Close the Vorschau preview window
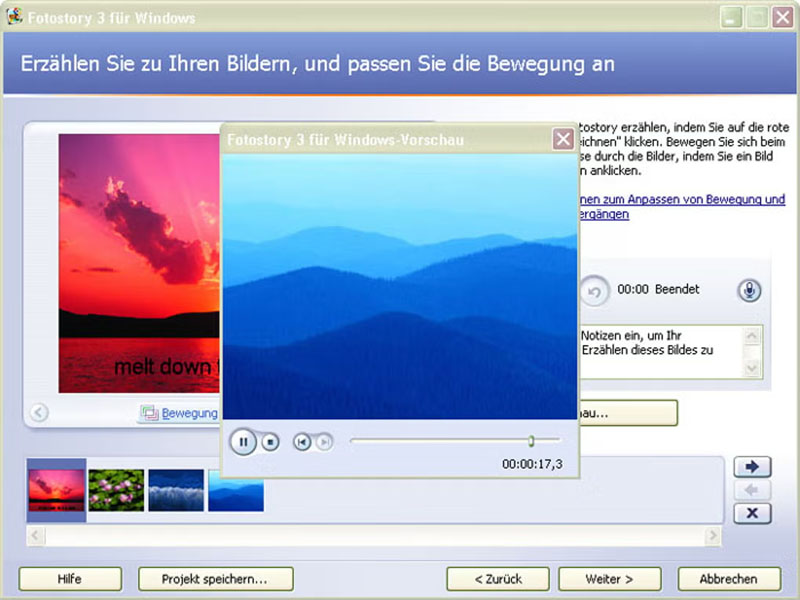This screenshot has height=600, width=800. (563, 139)
